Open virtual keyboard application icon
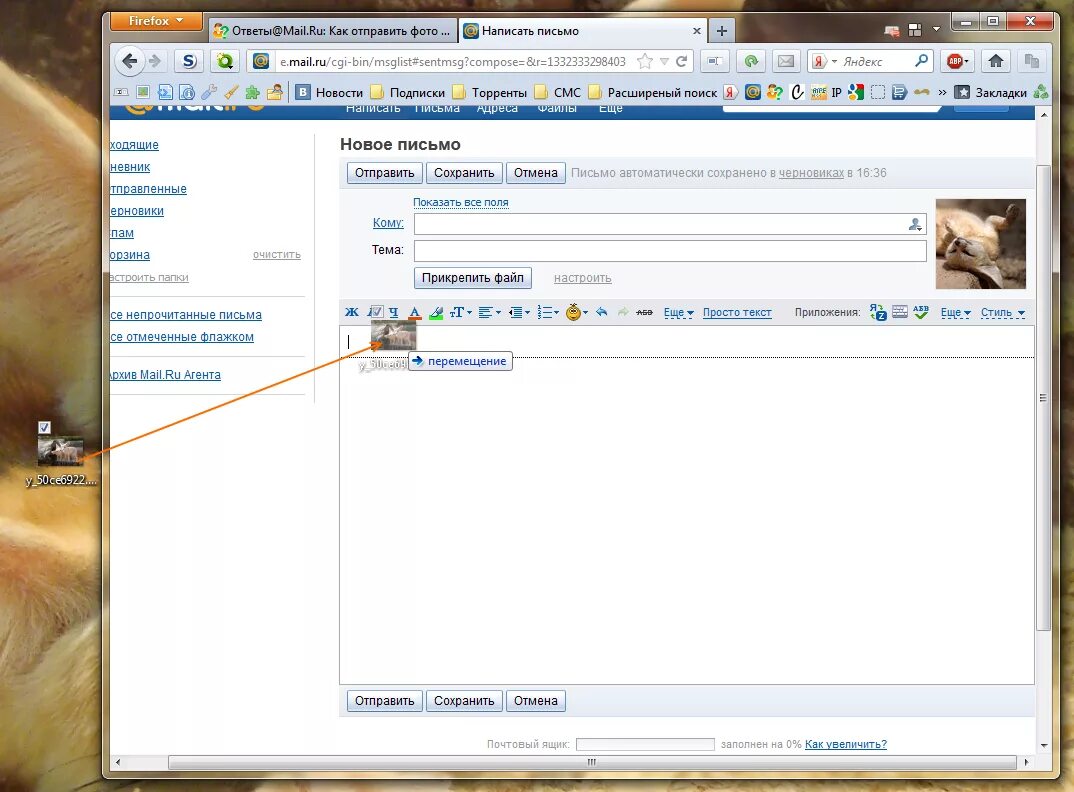1074x792 pixels. pos(900,312)
